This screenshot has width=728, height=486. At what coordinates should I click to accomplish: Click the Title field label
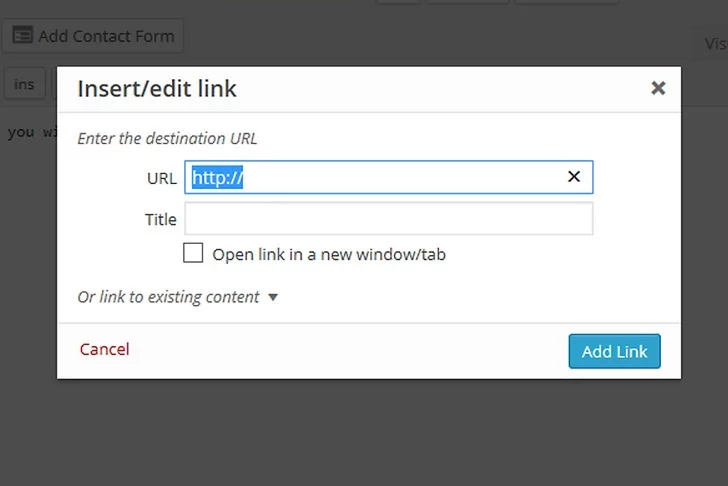click(x=160, y=219)
